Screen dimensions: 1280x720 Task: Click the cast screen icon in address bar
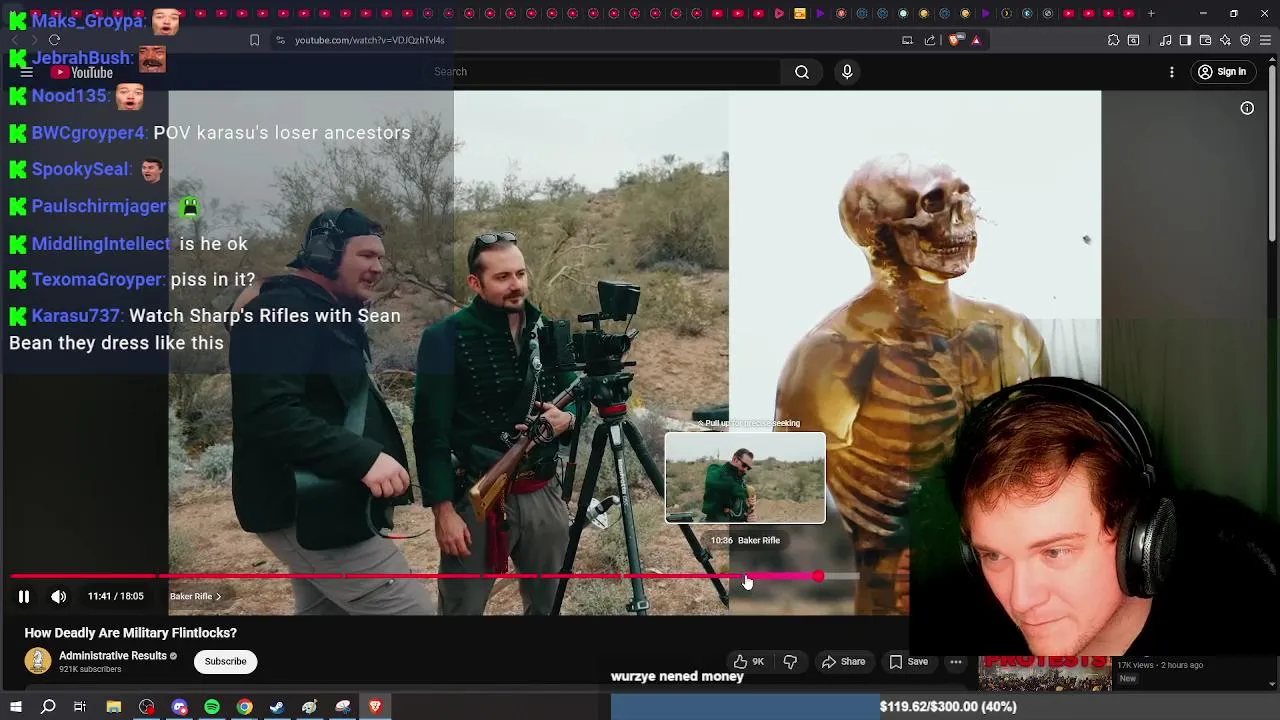[x=907, y=40]
